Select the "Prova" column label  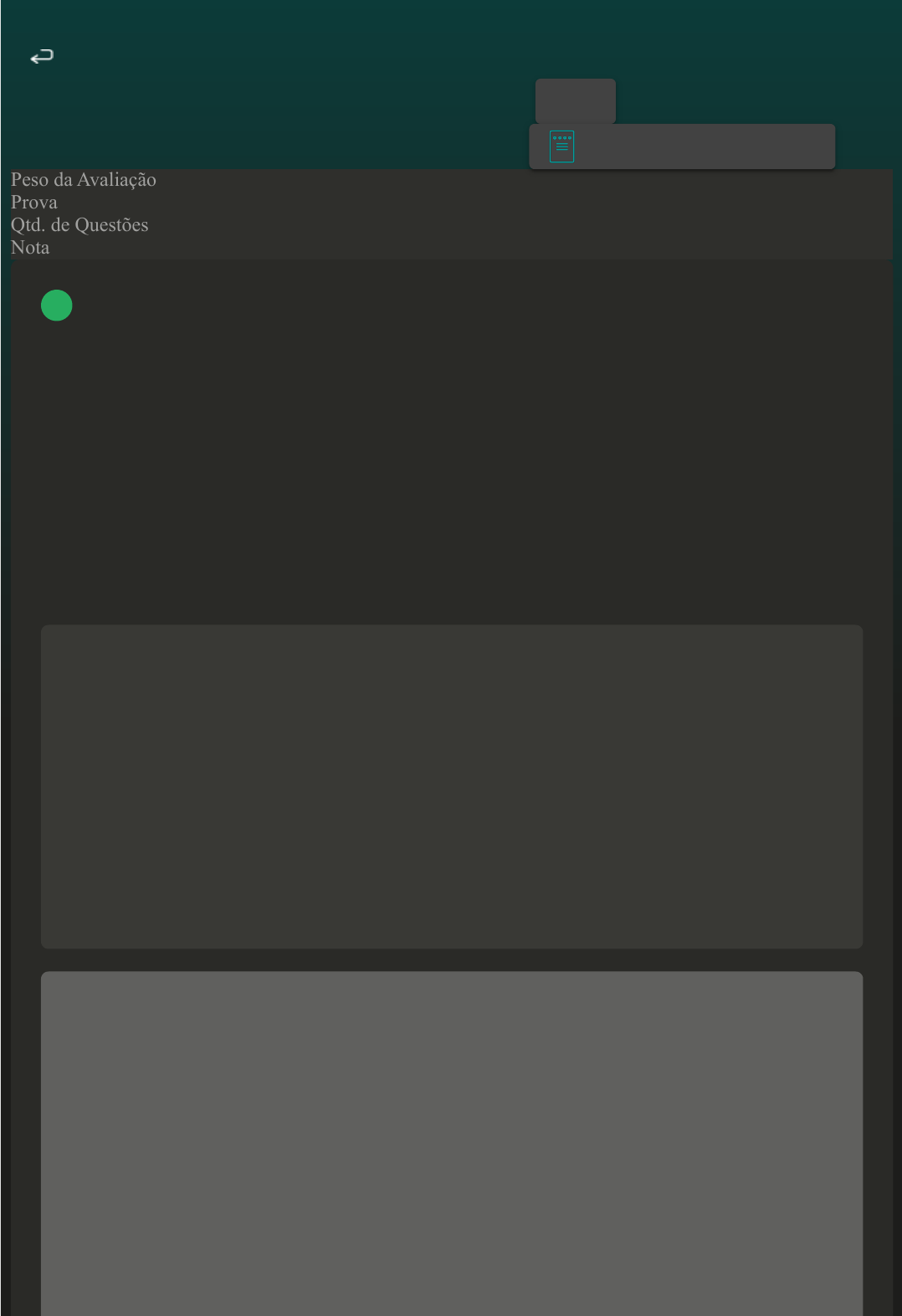click(x=34, y=203)
